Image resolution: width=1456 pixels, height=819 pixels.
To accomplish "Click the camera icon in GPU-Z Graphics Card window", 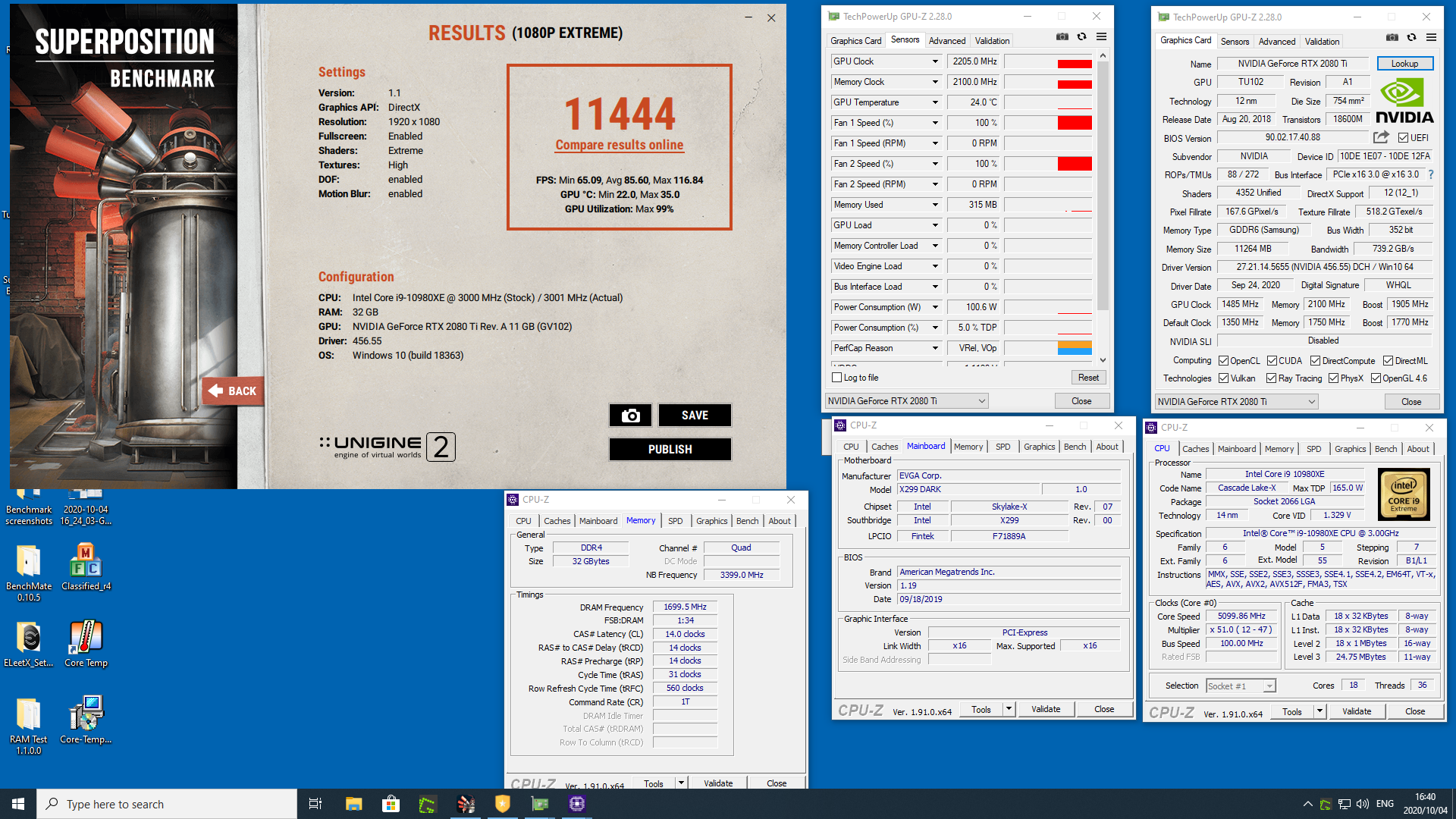I will point(1392,37).
